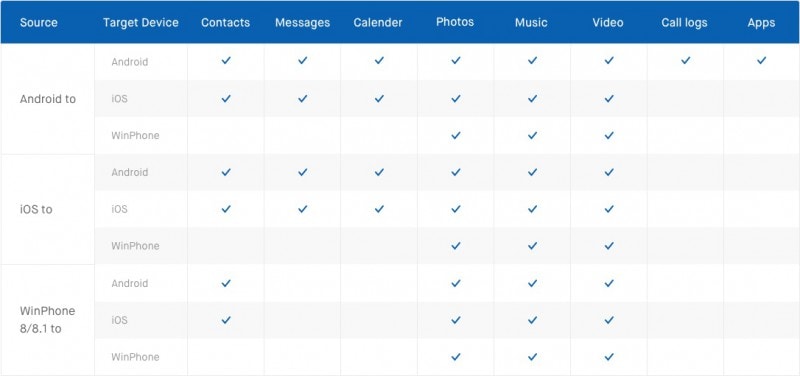Click Video checkmark for WinPhone to iOS

pos(609,320)
